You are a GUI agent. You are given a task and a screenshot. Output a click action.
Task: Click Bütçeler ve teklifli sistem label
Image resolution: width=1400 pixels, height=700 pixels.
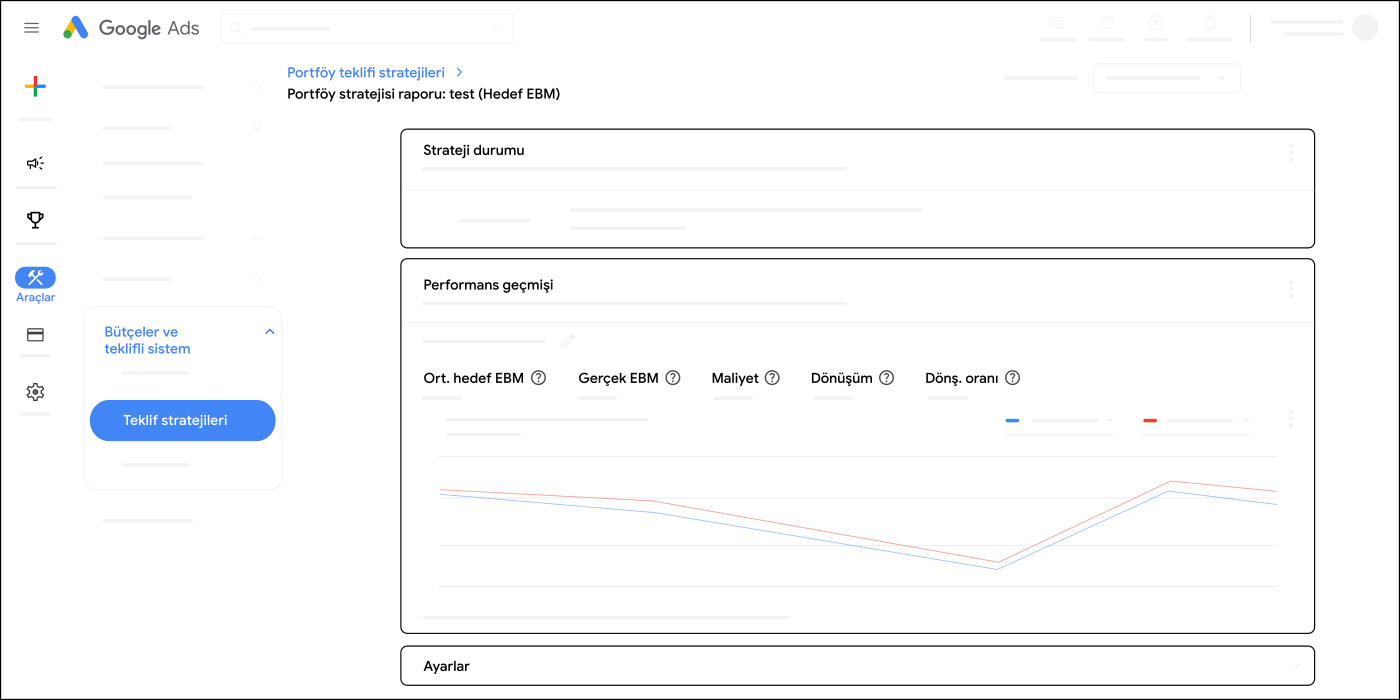point(148,340)
